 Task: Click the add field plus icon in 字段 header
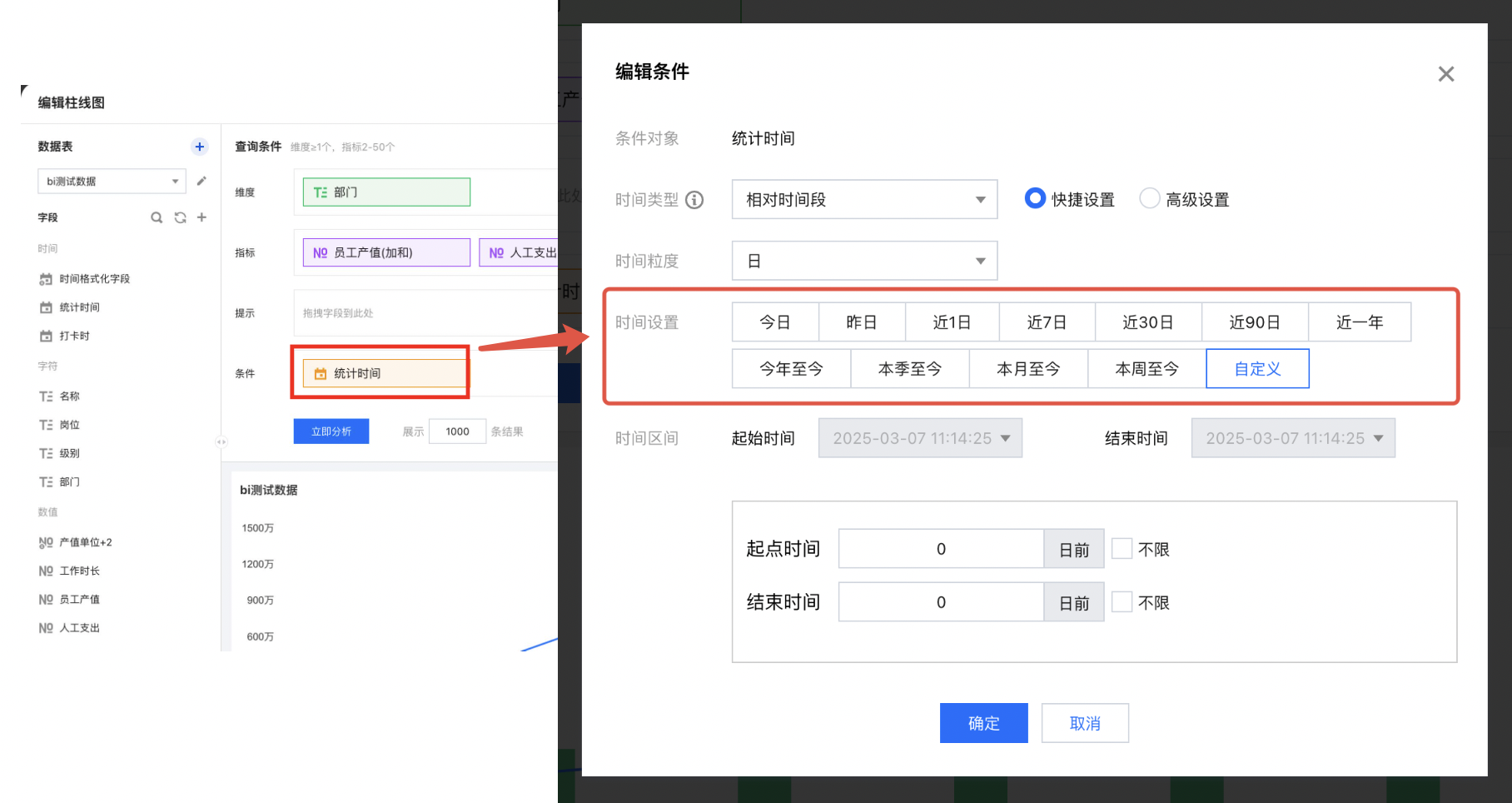pyautogui.click(x=201, y=217)
